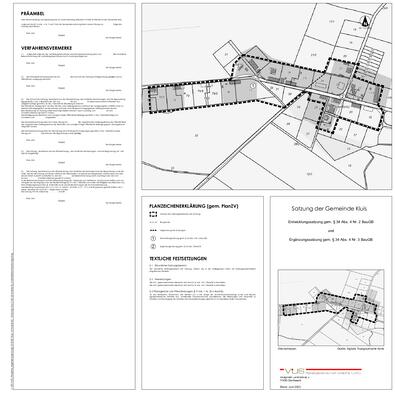Click the PRÄAMBEL heading

tap(32, 14)
